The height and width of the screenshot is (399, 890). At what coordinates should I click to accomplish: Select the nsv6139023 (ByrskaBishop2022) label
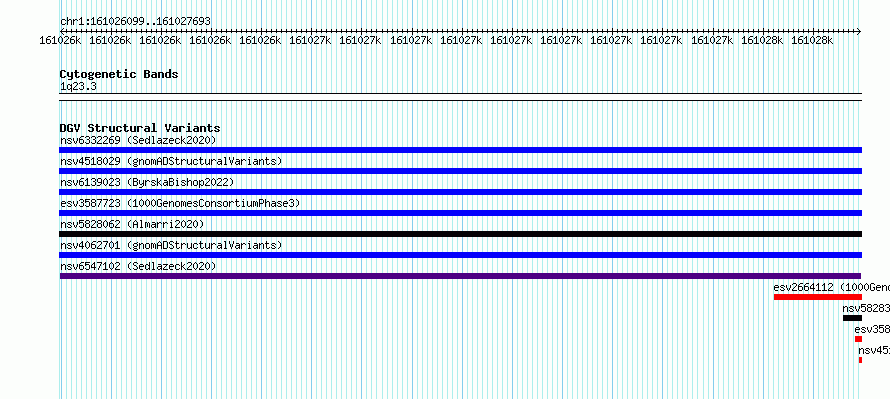pos(147,182)
